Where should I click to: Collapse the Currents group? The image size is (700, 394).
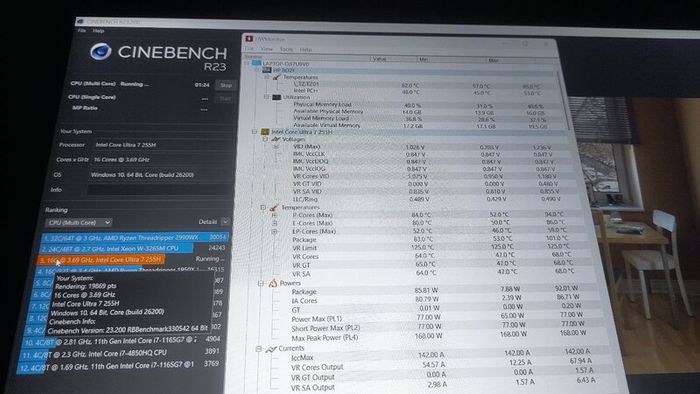258,349
